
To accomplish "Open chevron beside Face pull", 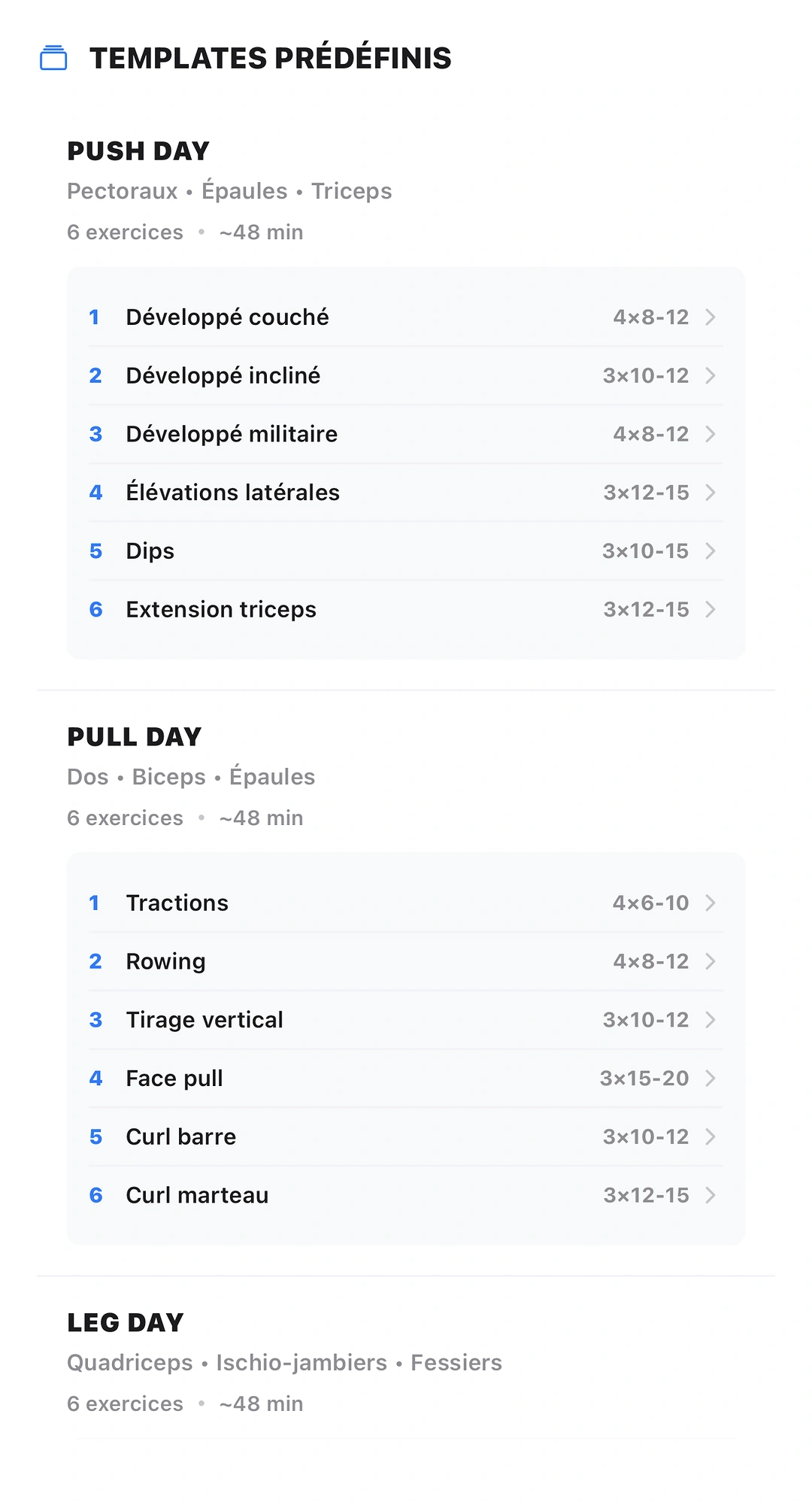I will click(x=710, y=1079).
